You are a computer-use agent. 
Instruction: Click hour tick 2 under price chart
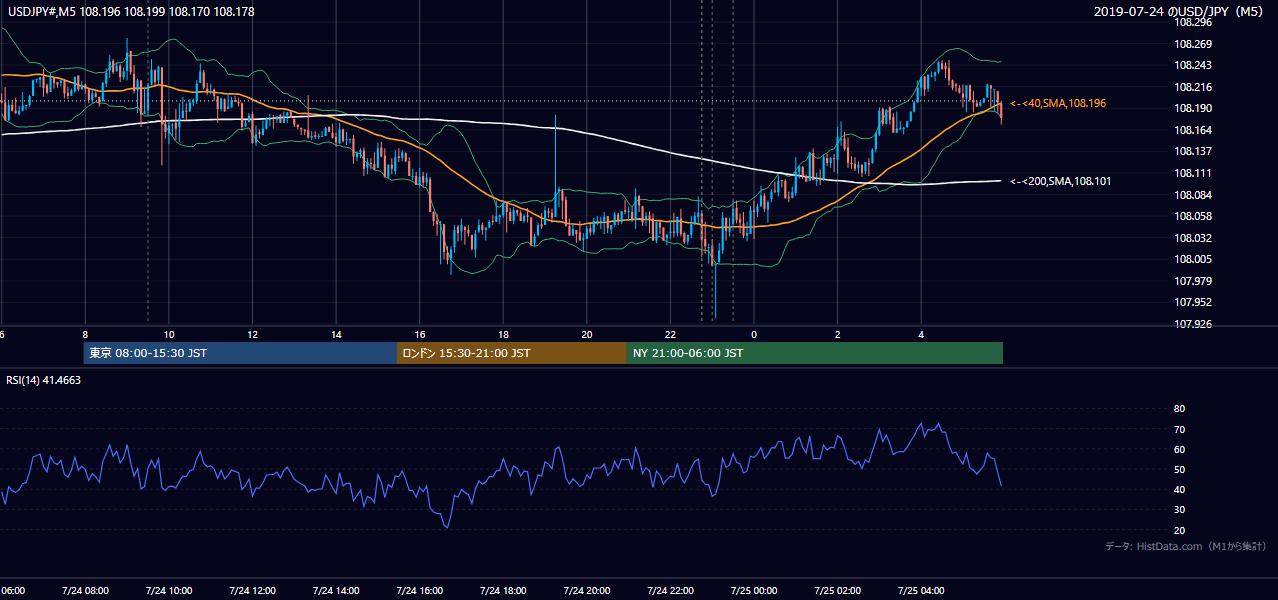click(837, 335)
